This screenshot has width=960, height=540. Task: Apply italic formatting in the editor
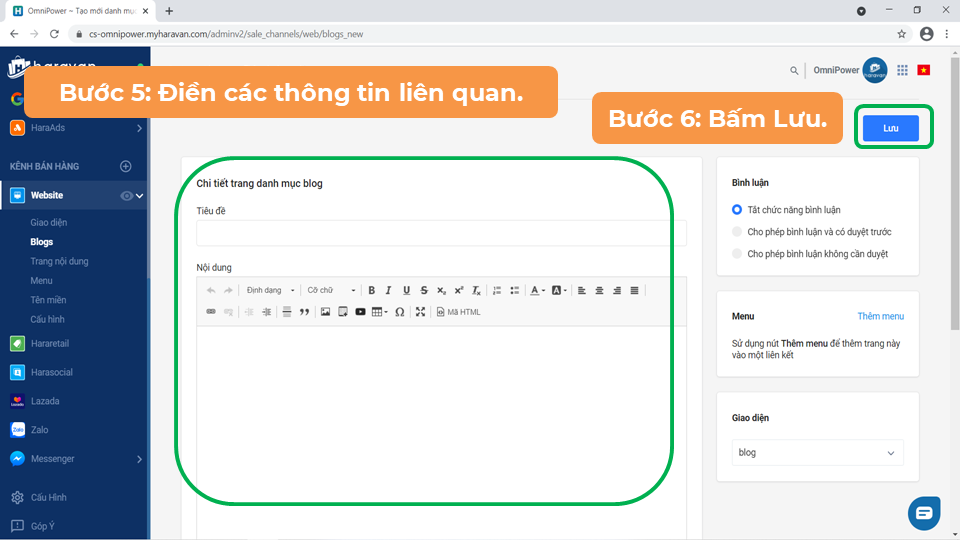388,290
